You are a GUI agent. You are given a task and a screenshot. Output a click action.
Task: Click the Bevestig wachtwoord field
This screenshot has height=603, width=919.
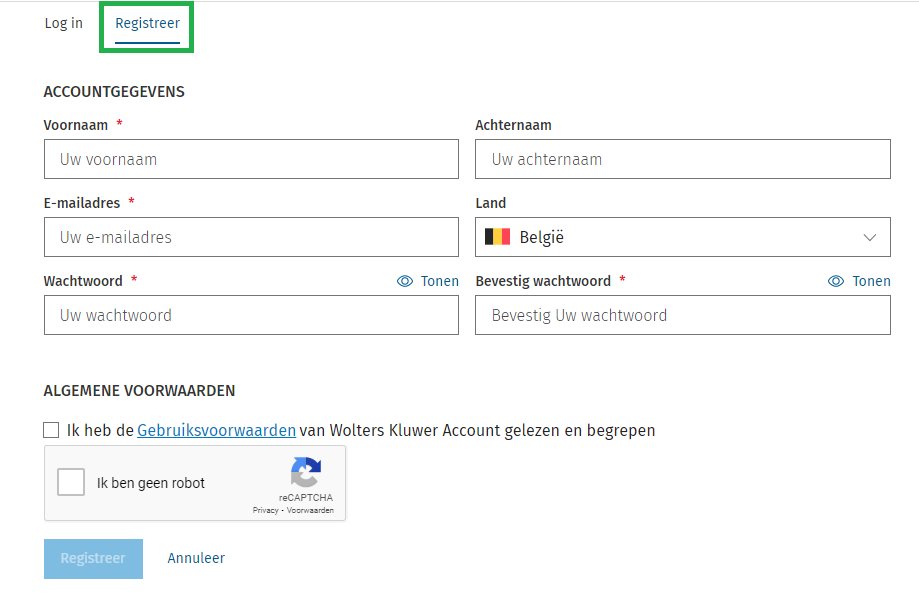pyautogui.click(x=682, y=315)
